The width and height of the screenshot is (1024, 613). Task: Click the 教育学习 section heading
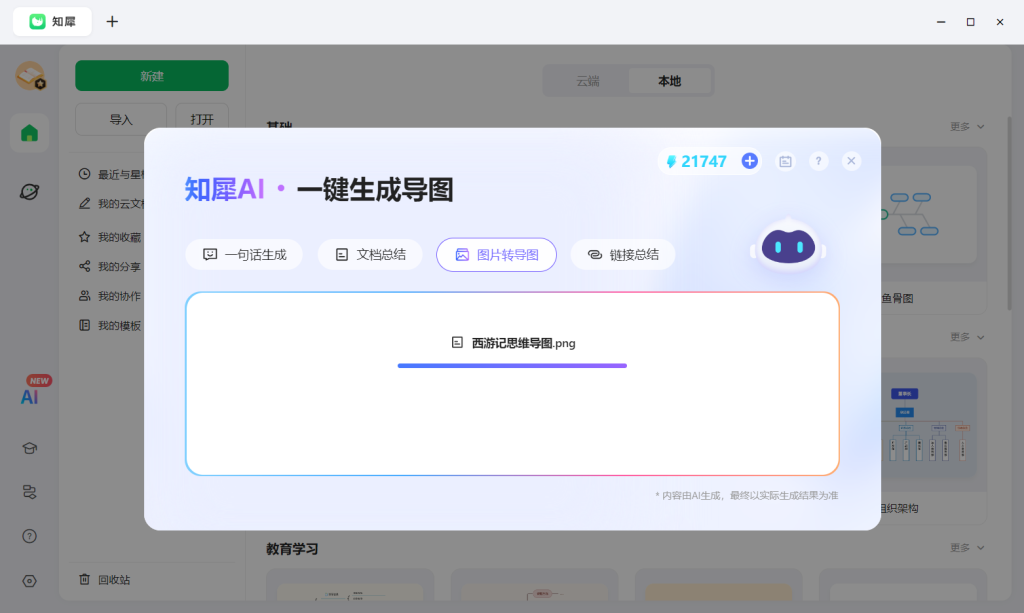(292, 549)
